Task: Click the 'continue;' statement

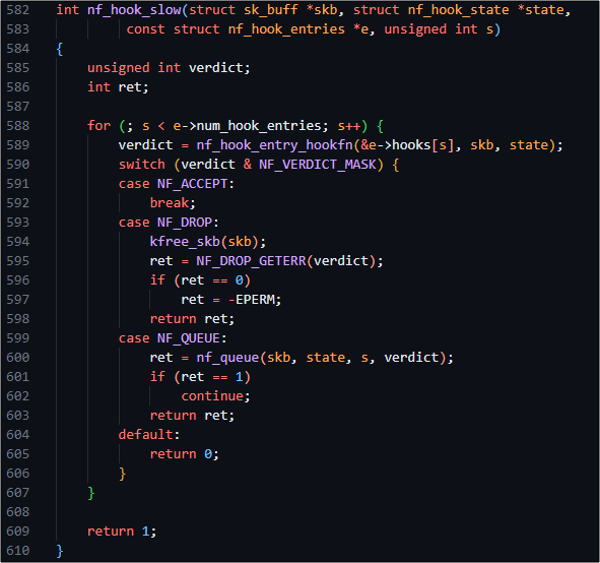Action: (215, 397)
